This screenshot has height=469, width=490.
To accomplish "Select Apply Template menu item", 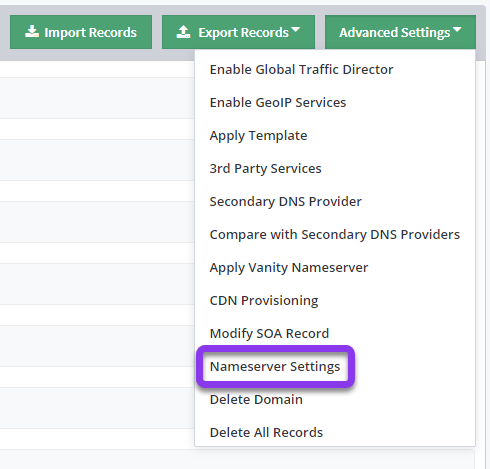I will click(258, 135).
